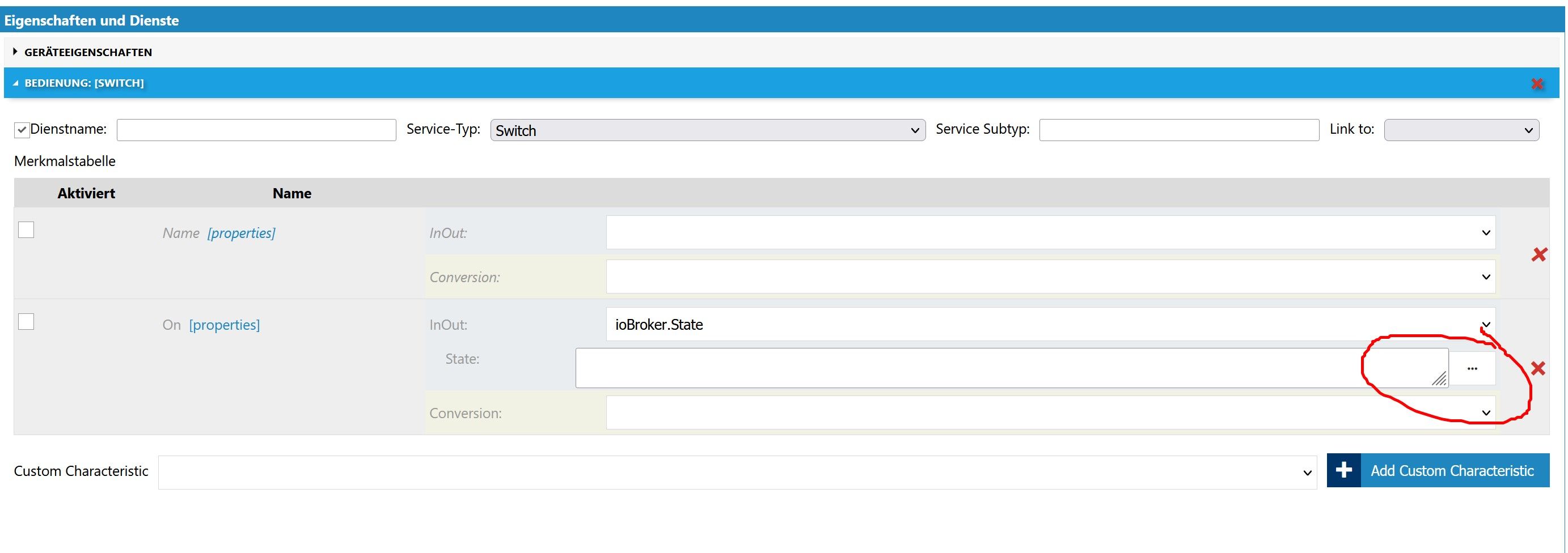Expand the Geräteeigenschaften section
Screen dimensions: 1568x553
coord(88,52)
